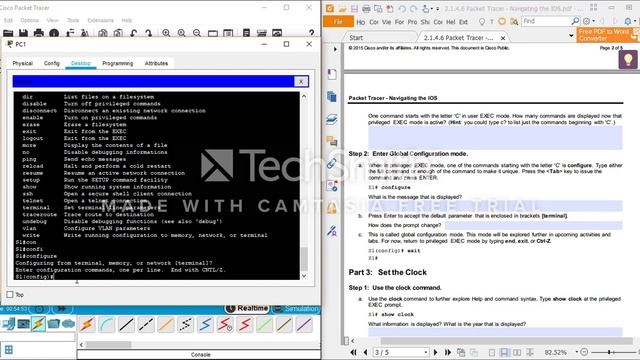Open the Extensions menu in Packet Tracer
Image resolution: width=640 pixels, height=360 pixels.
[100, 20]
